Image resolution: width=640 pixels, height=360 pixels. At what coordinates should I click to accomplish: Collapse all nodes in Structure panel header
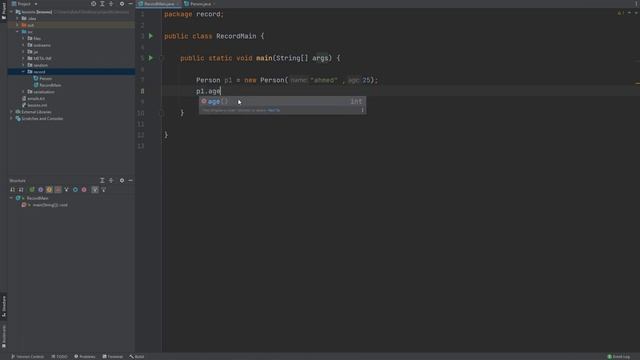pos(111,180)
